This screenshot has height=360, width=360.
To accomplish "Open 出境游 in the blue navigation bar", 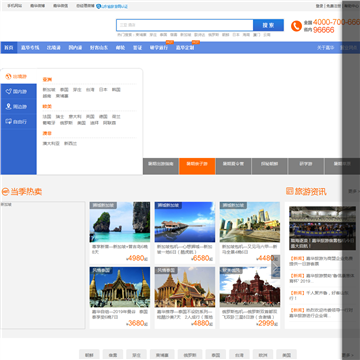I will point(53,48).
